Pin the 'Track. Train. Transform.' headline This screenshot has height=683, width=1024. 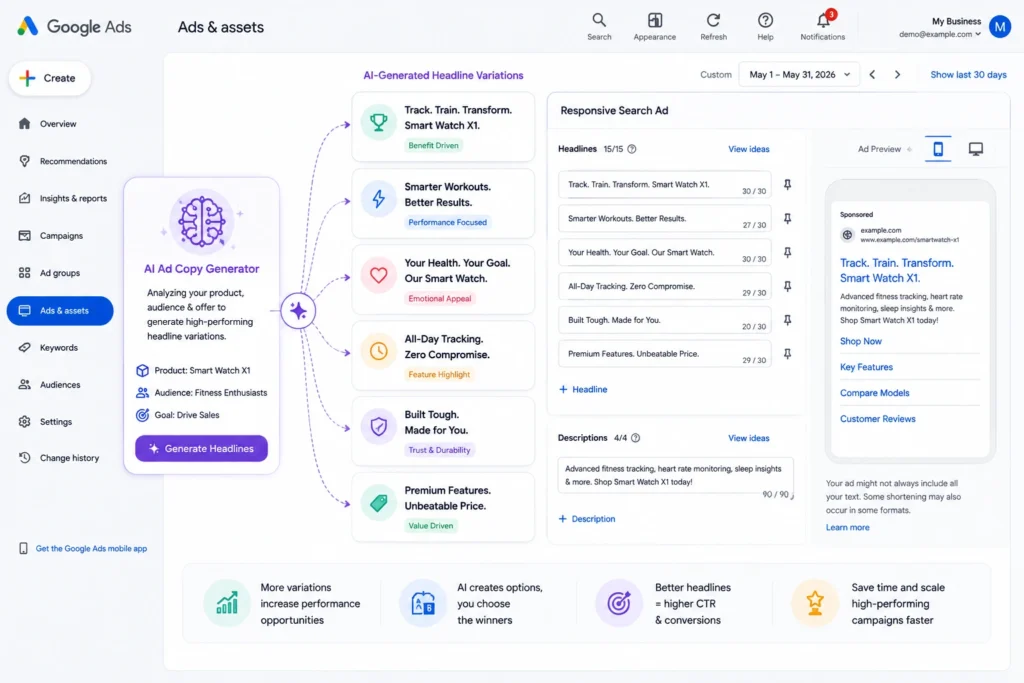(788, 185)
